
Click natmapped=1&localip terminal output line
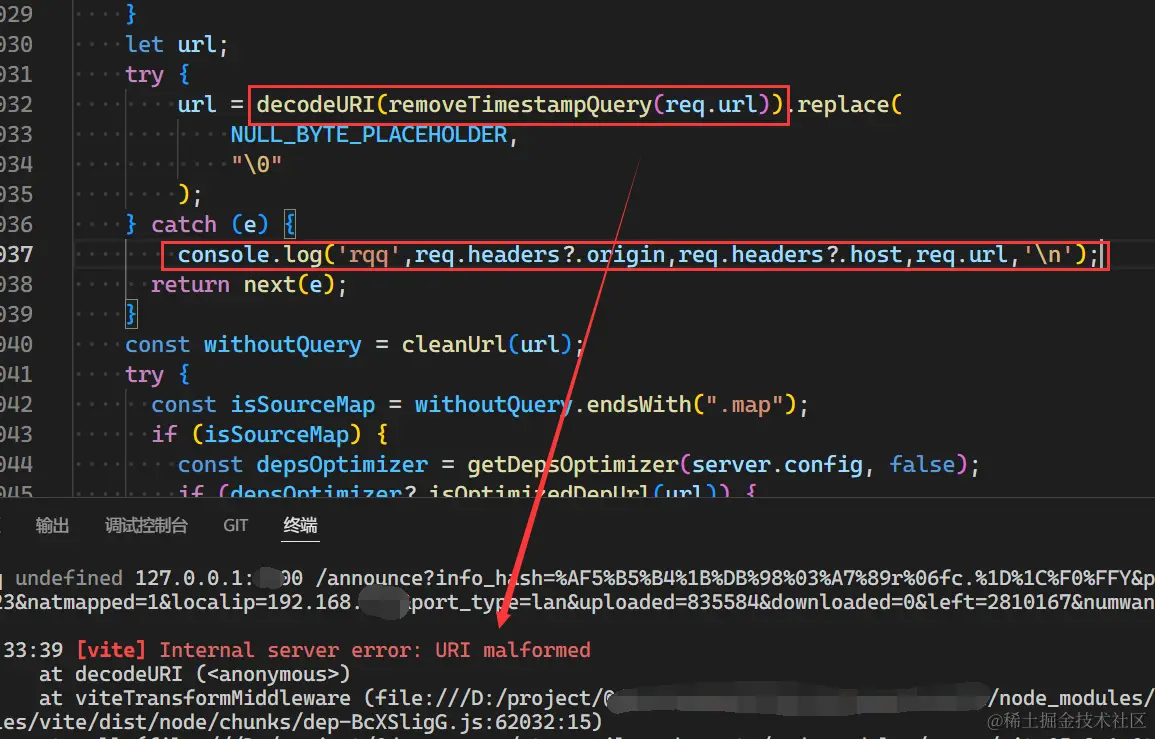tap(578, 603)
